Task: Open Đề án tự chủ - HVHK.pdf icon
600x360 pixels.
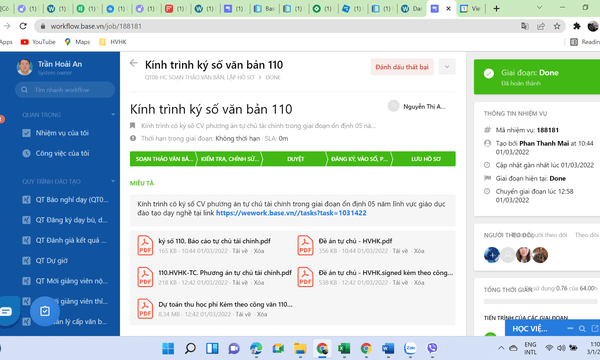Action: coord(305,245)
